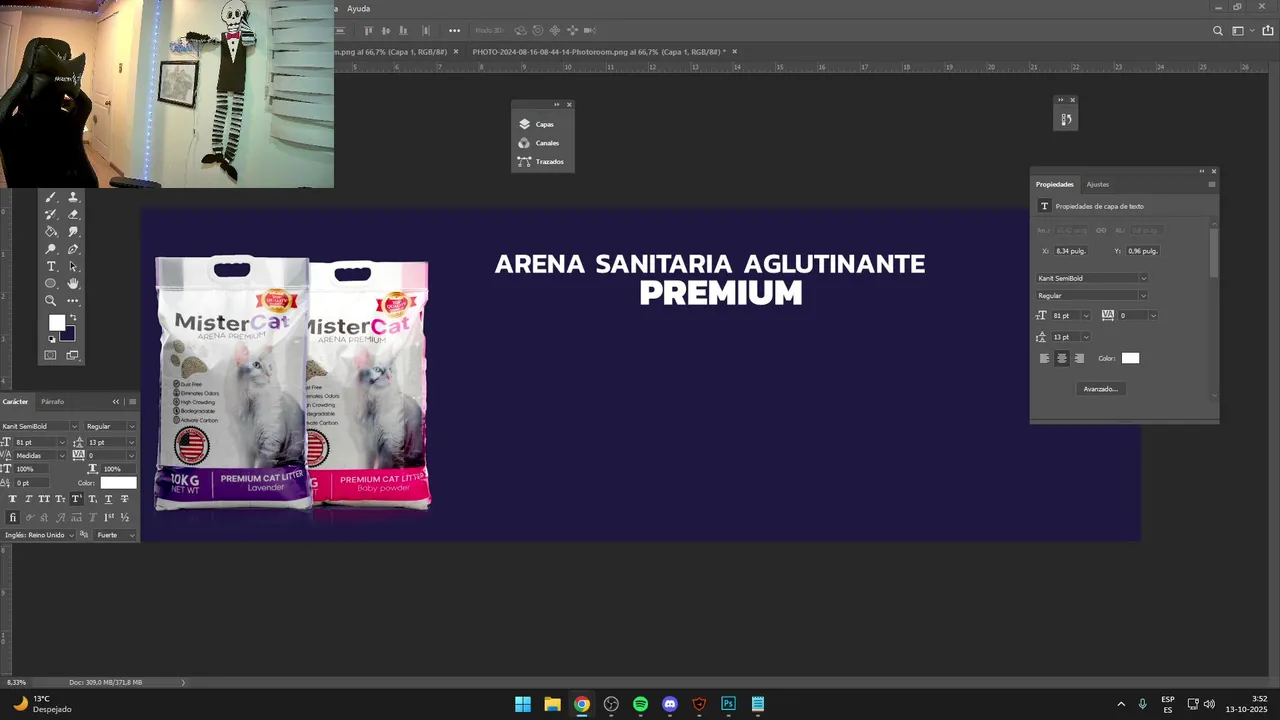Viewport: 1280px width, 720px height.
Task: Align top edges in options bar
Action: coord(368,30)
